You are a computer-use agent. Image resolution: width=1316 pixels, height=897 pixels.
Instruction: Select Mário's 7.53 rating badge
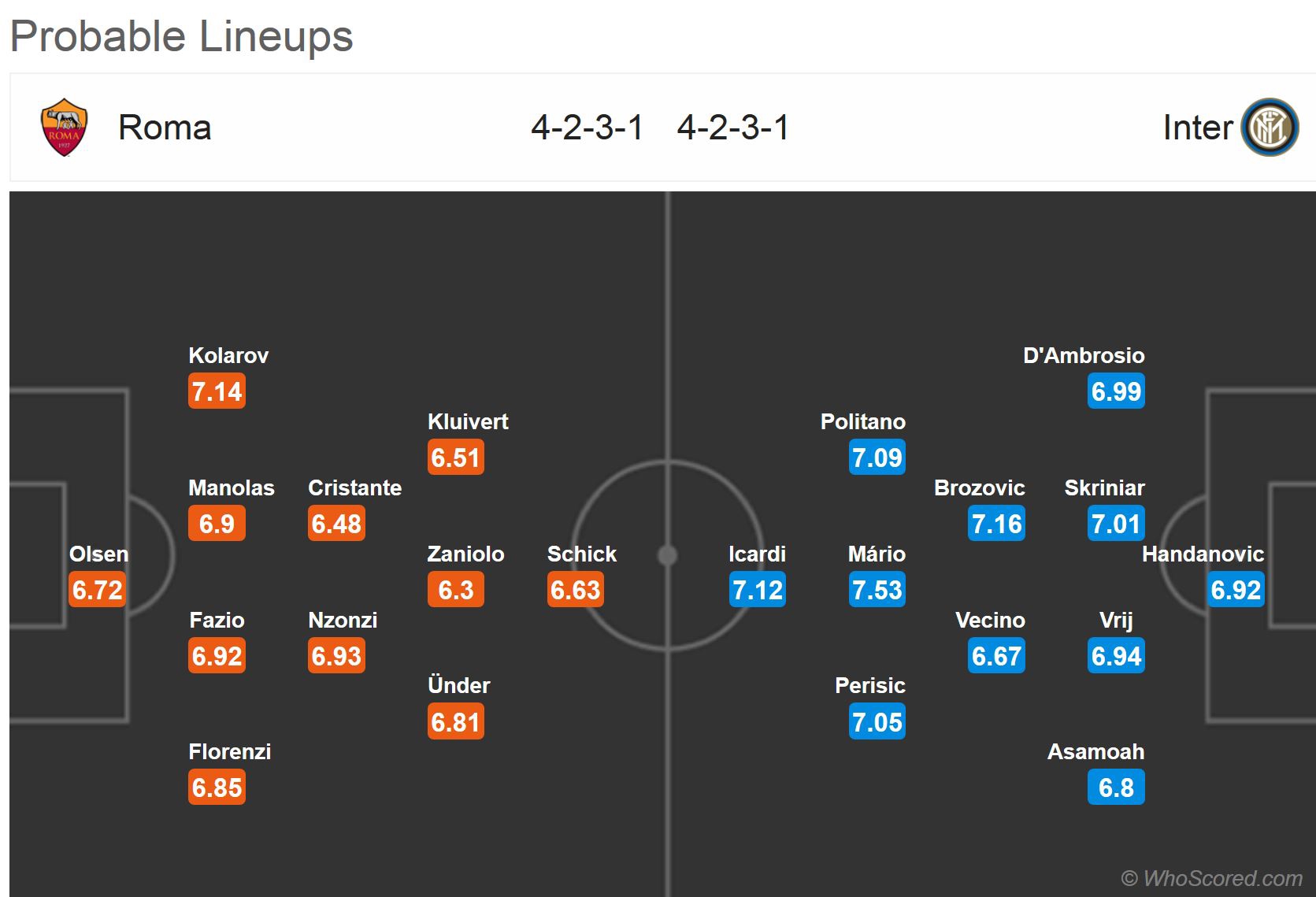877,590
